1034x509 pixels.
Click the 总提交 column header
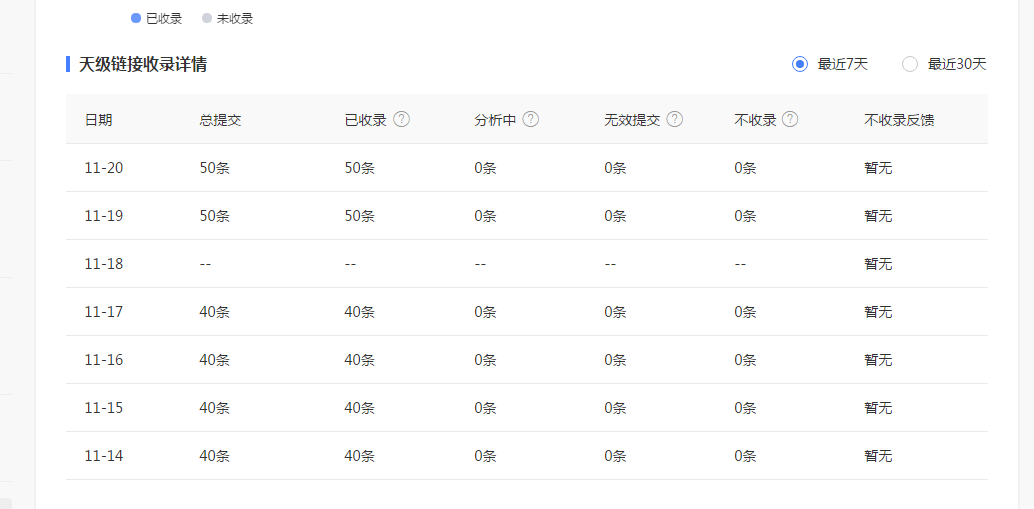(220, 120)
